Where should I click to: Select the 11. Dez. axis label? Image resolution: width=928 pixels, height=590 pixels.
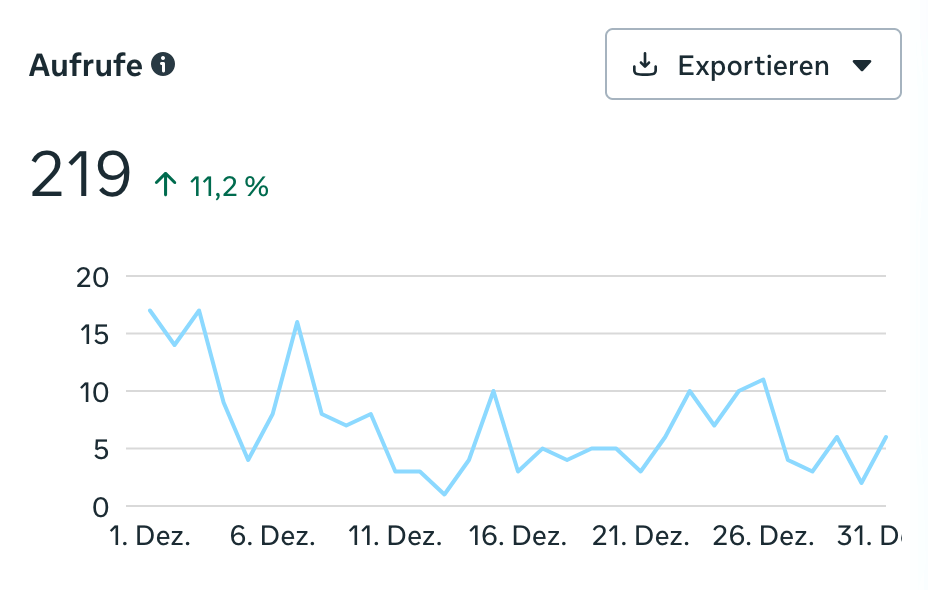pos(395,537)
